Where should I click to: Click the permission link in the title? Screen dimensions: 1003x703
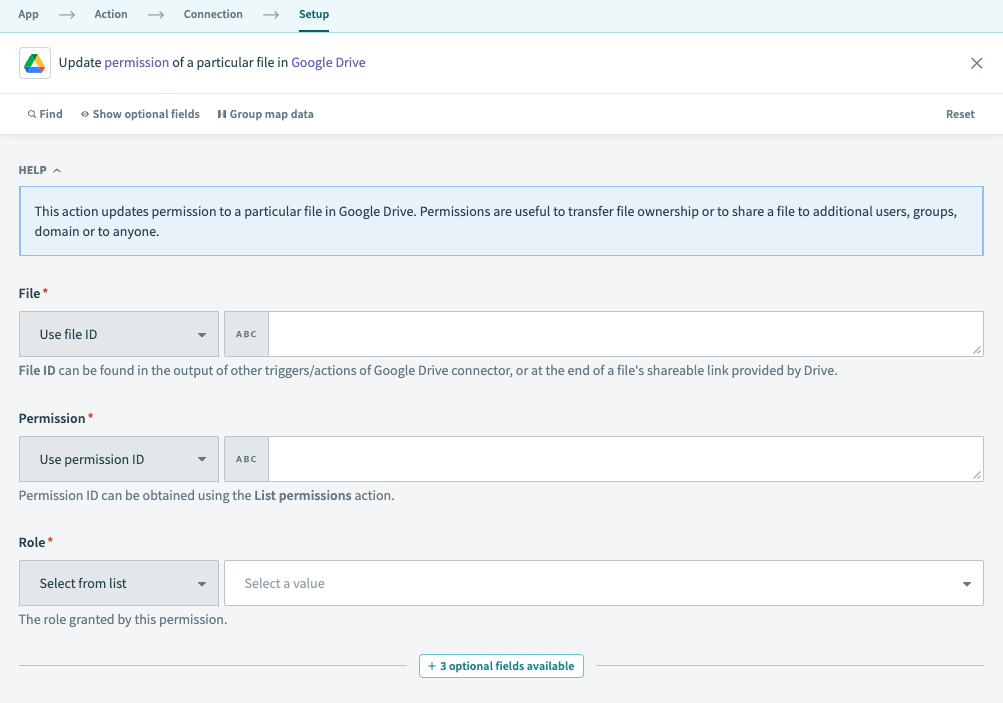coord(137,63)
